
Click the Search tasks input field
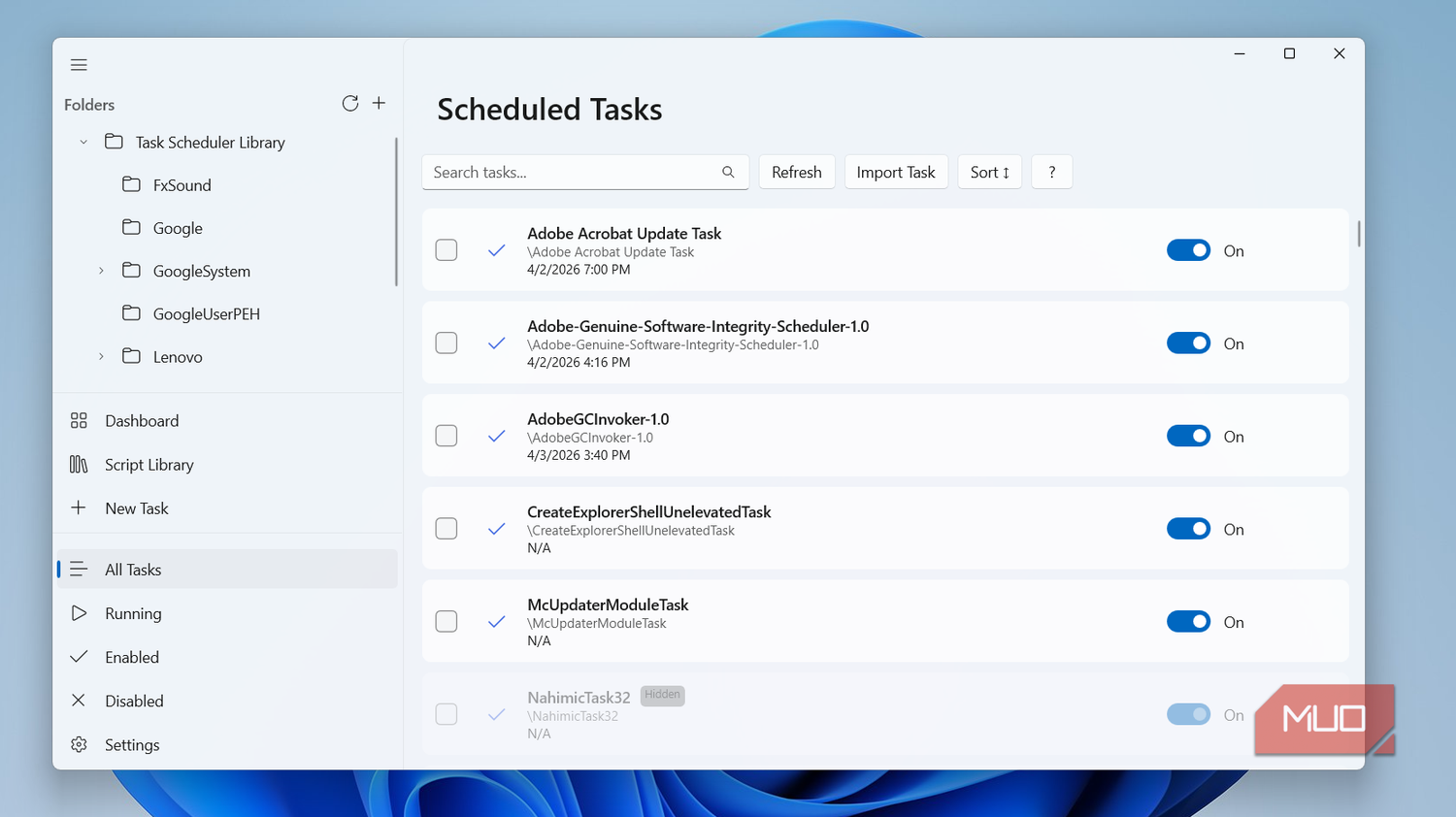pyautogui.click(x=585, y=172)
